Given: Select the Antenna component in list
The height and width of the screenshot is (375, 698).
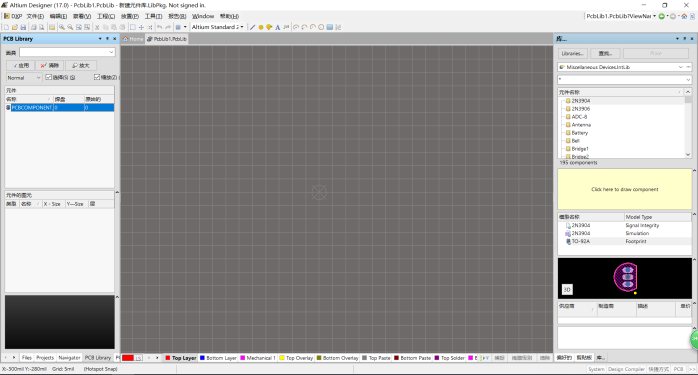Looking at the screenshot, I should click(581, 125).
